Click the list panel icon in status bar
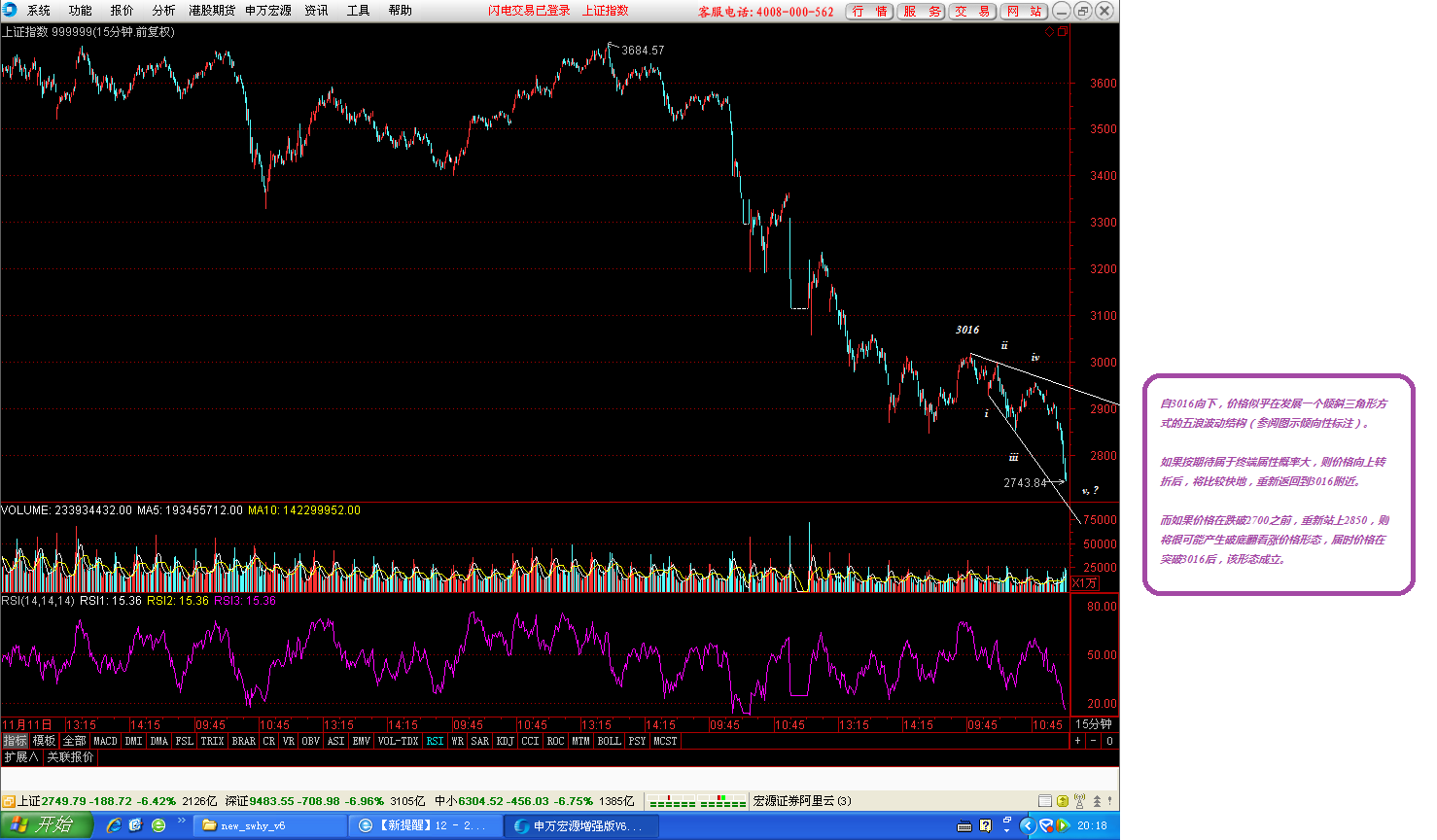The height and width of the screenshot is (840, 1437). pos(1045,801)
